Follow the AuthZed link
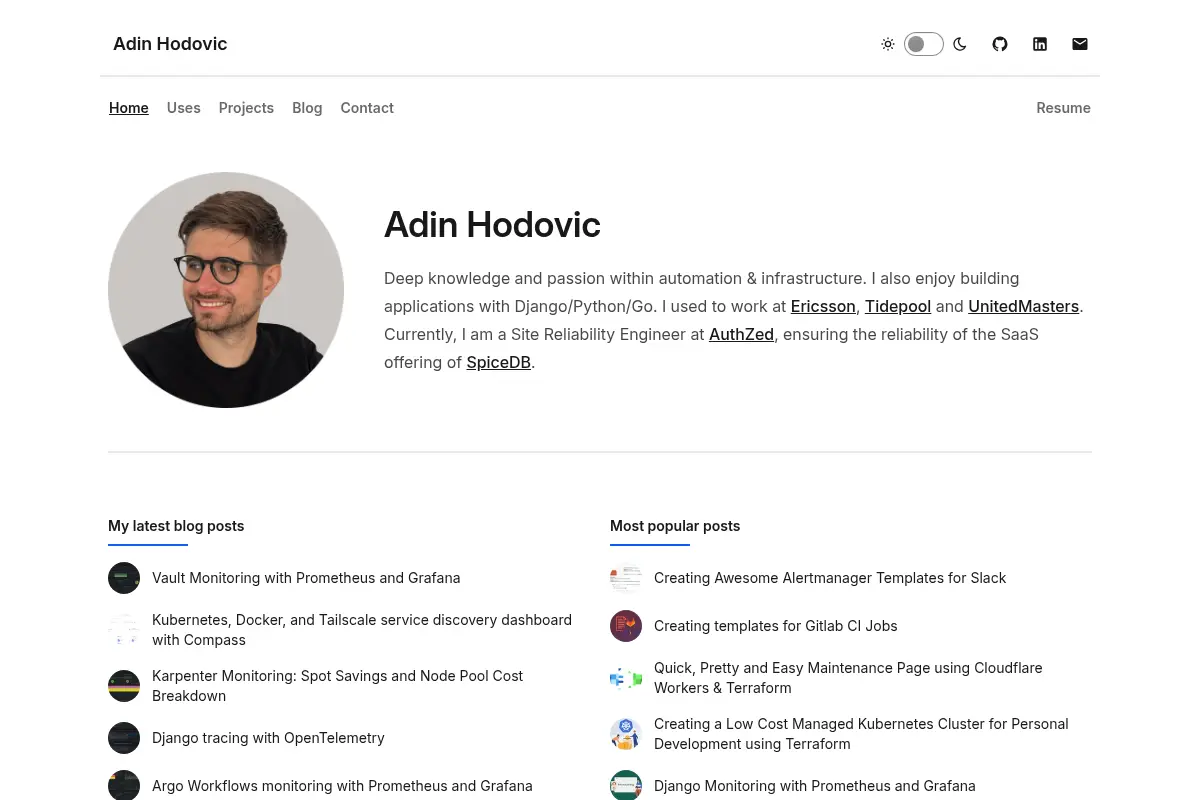 point(741,334)
